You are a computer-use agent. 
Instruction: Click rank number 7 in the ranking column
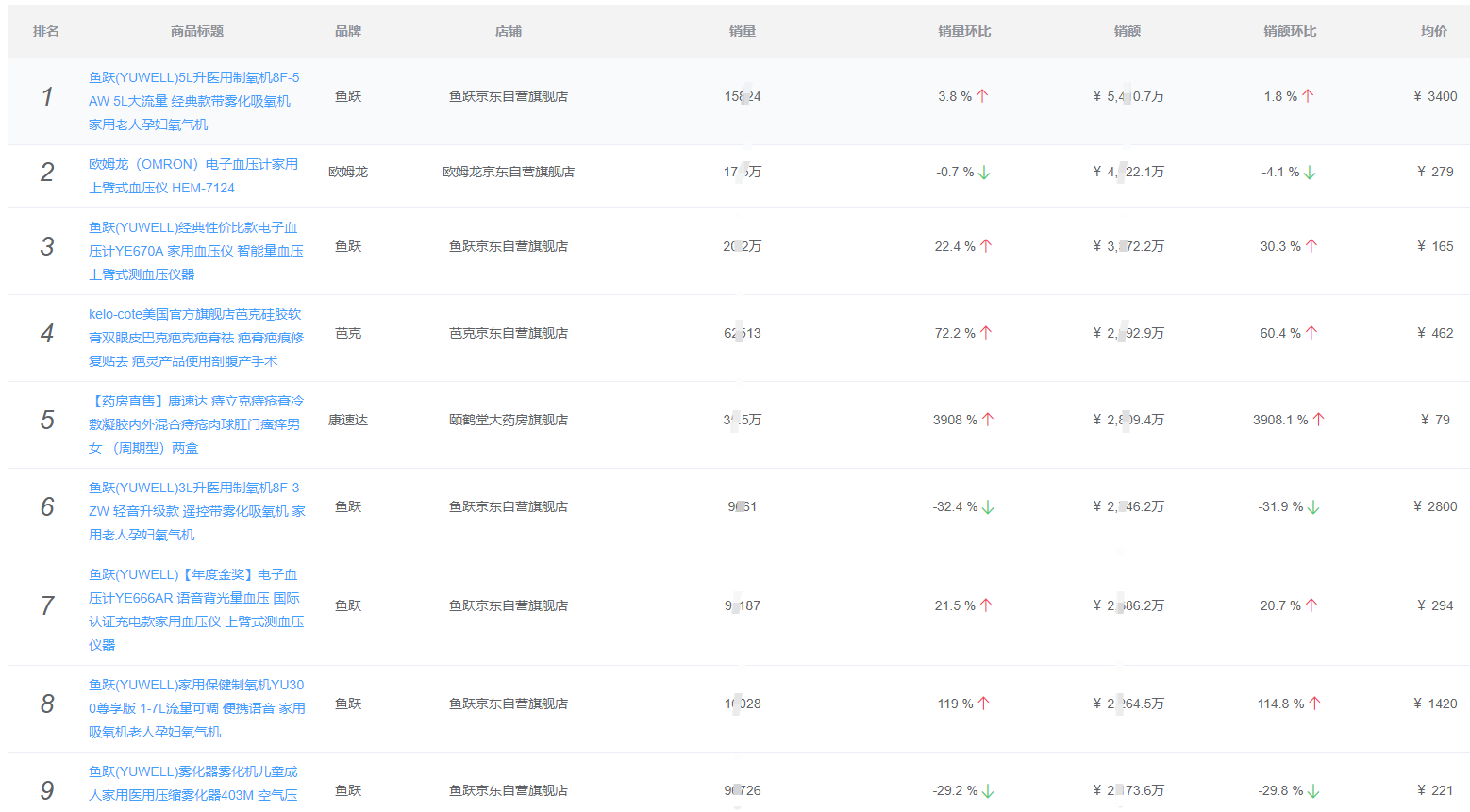coord(47,605)
